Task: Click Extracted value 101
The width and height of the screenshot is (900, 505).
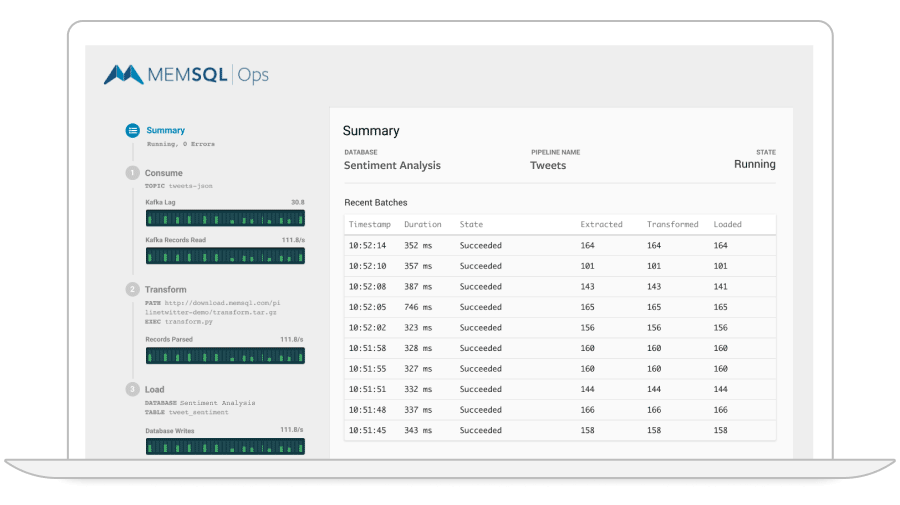Action: pyautogui.click(x=587, y=266)
